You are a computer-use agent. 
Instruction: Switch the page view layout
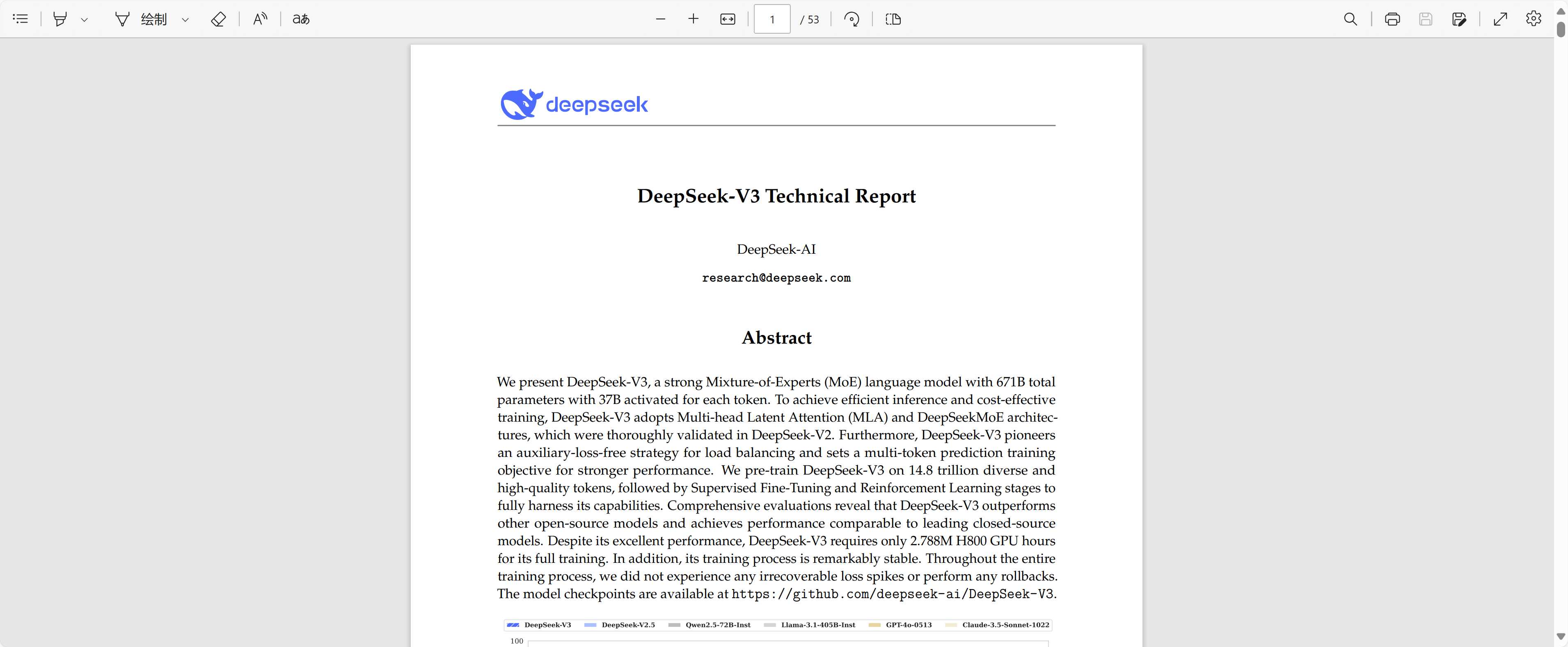point(893,19)
